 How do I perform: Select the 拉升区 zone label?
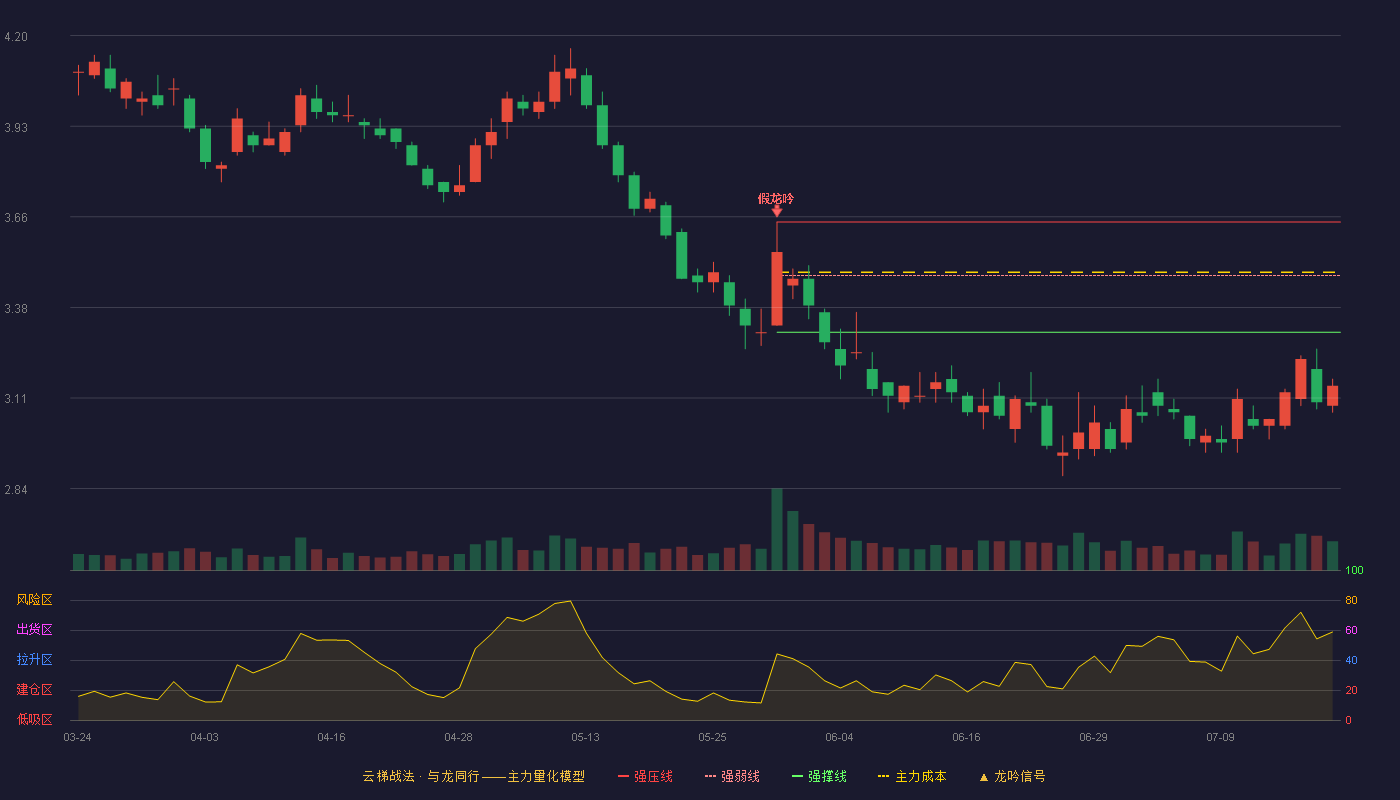(x=35, y=660)
